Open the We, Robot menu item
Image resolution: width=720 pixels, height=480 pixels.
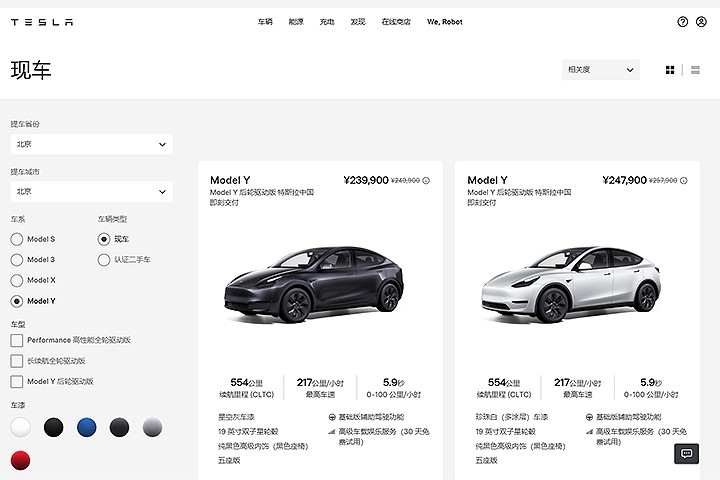click(444, 22)
